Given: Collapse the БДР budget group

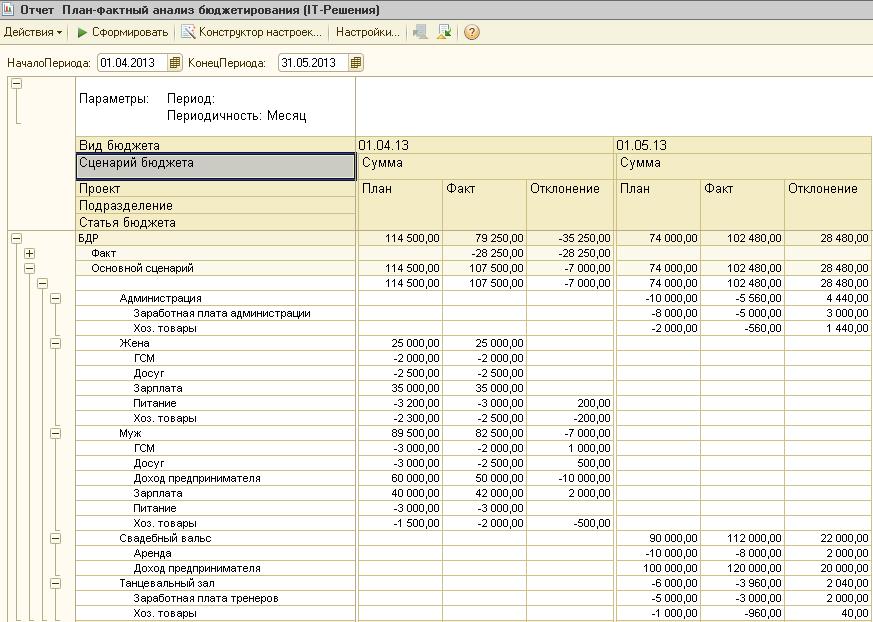Looking at the screenshot, I should point(16,239).
